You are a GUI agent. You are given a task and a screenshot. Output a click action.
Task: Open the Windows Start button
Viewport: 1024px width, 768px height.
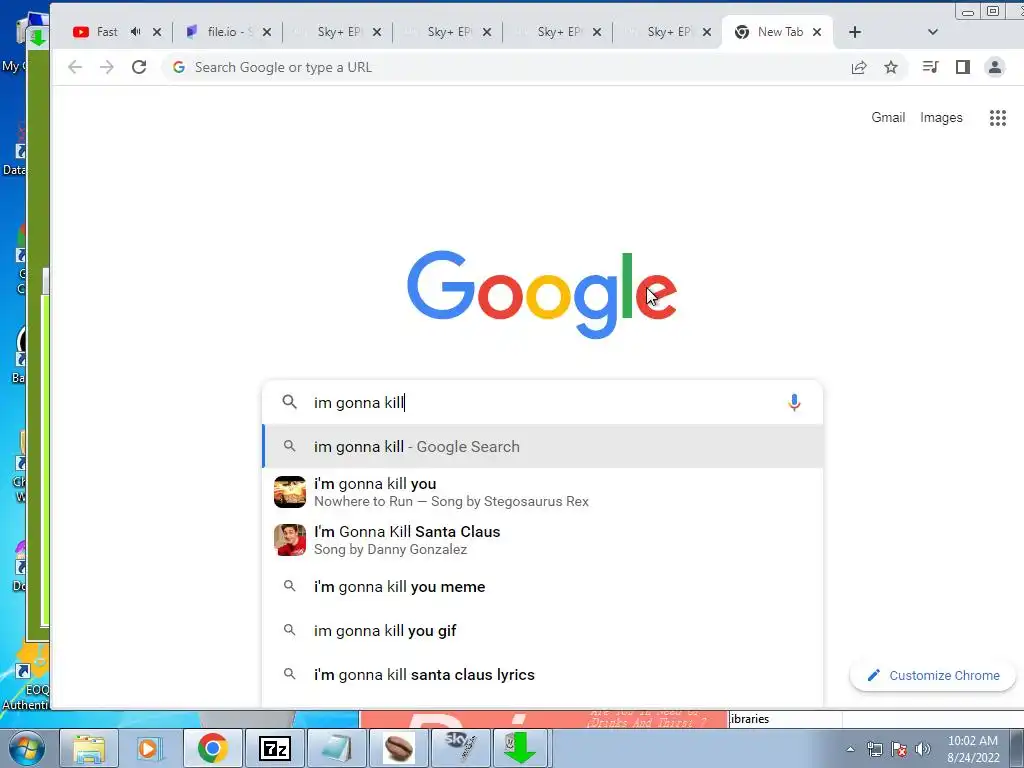27,748
